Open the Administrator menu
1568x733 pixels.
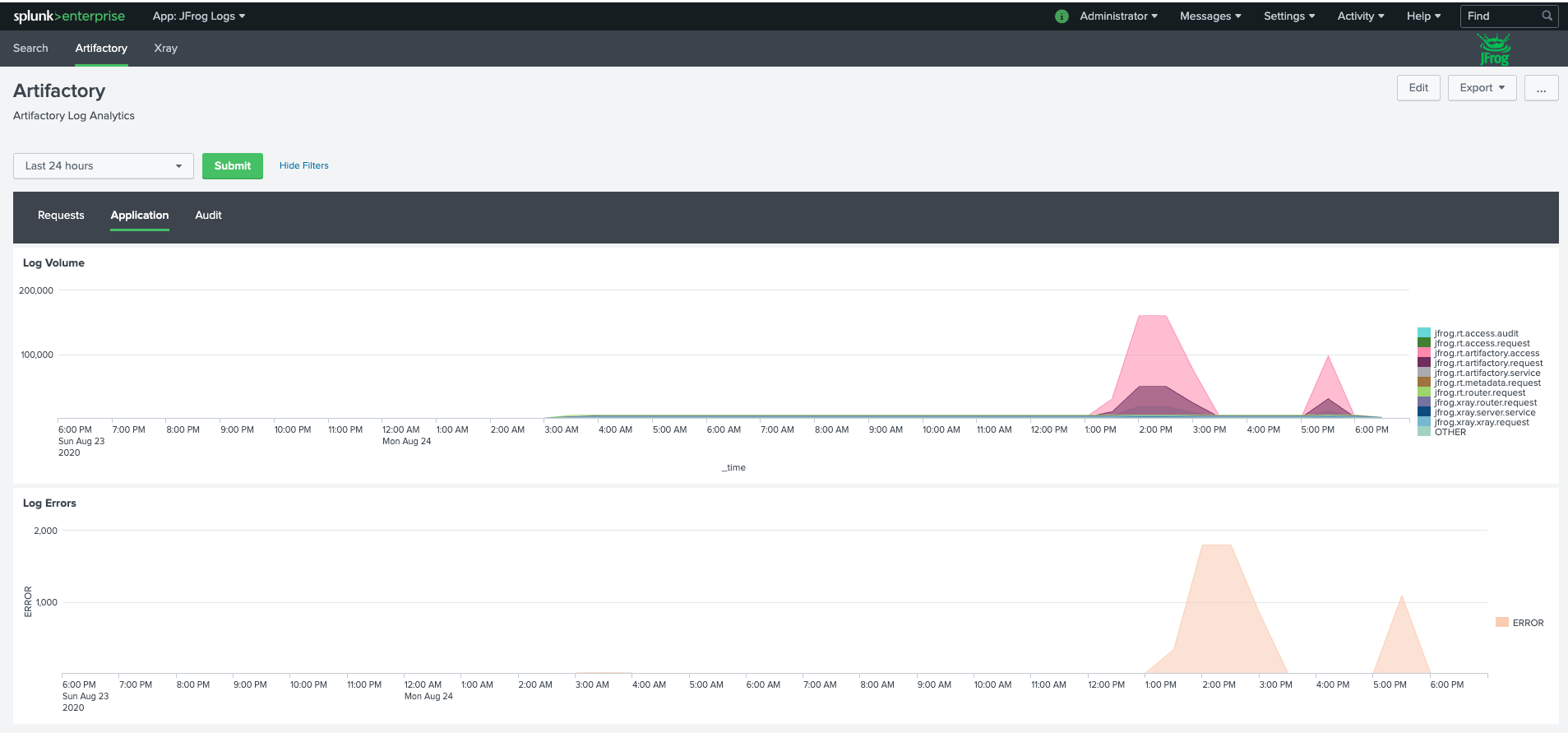[x=1118, y=16]
